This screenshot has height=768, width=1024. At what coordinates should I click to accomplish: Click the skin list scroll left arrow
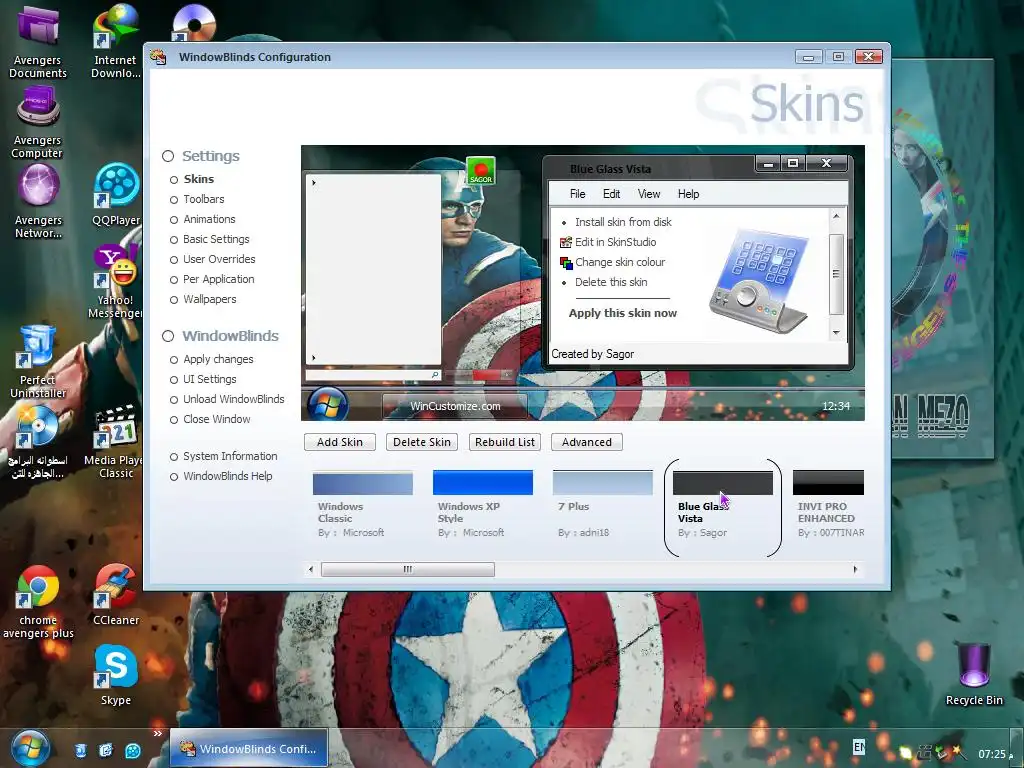click(311, 569)
